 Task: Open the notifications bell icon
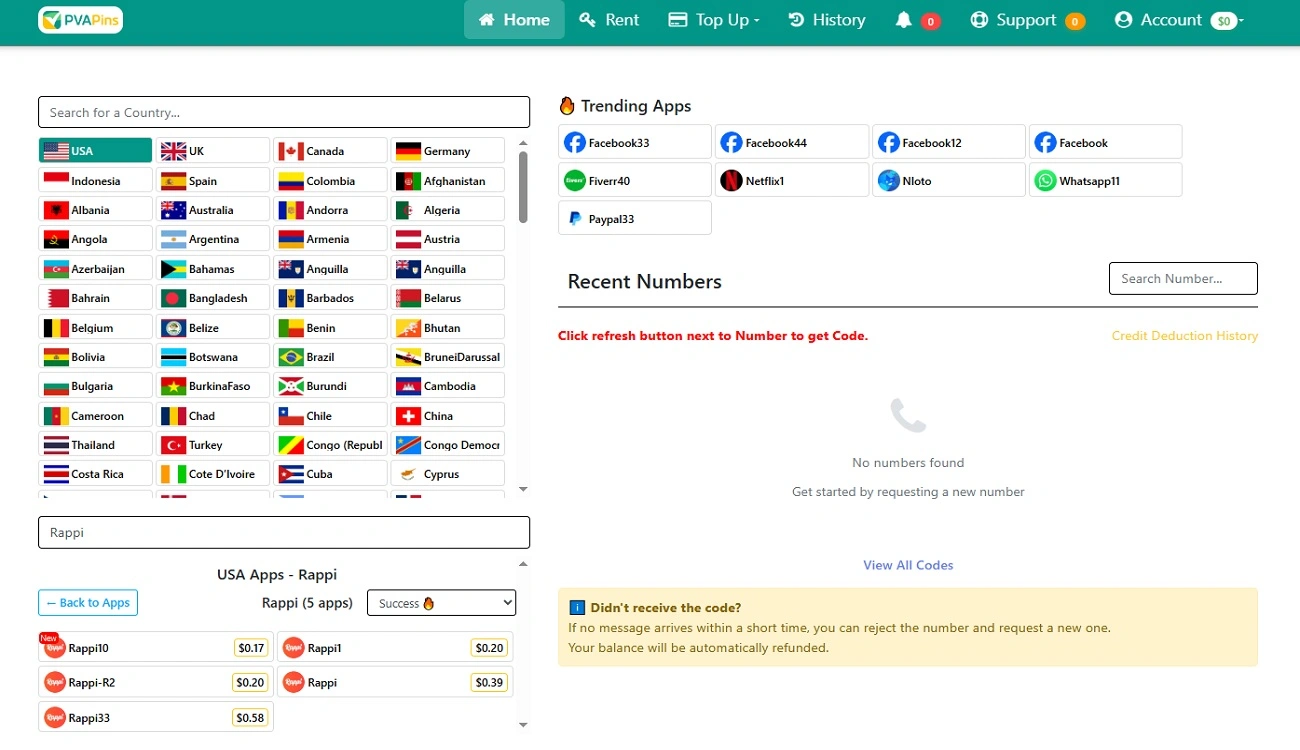point(903,20)
